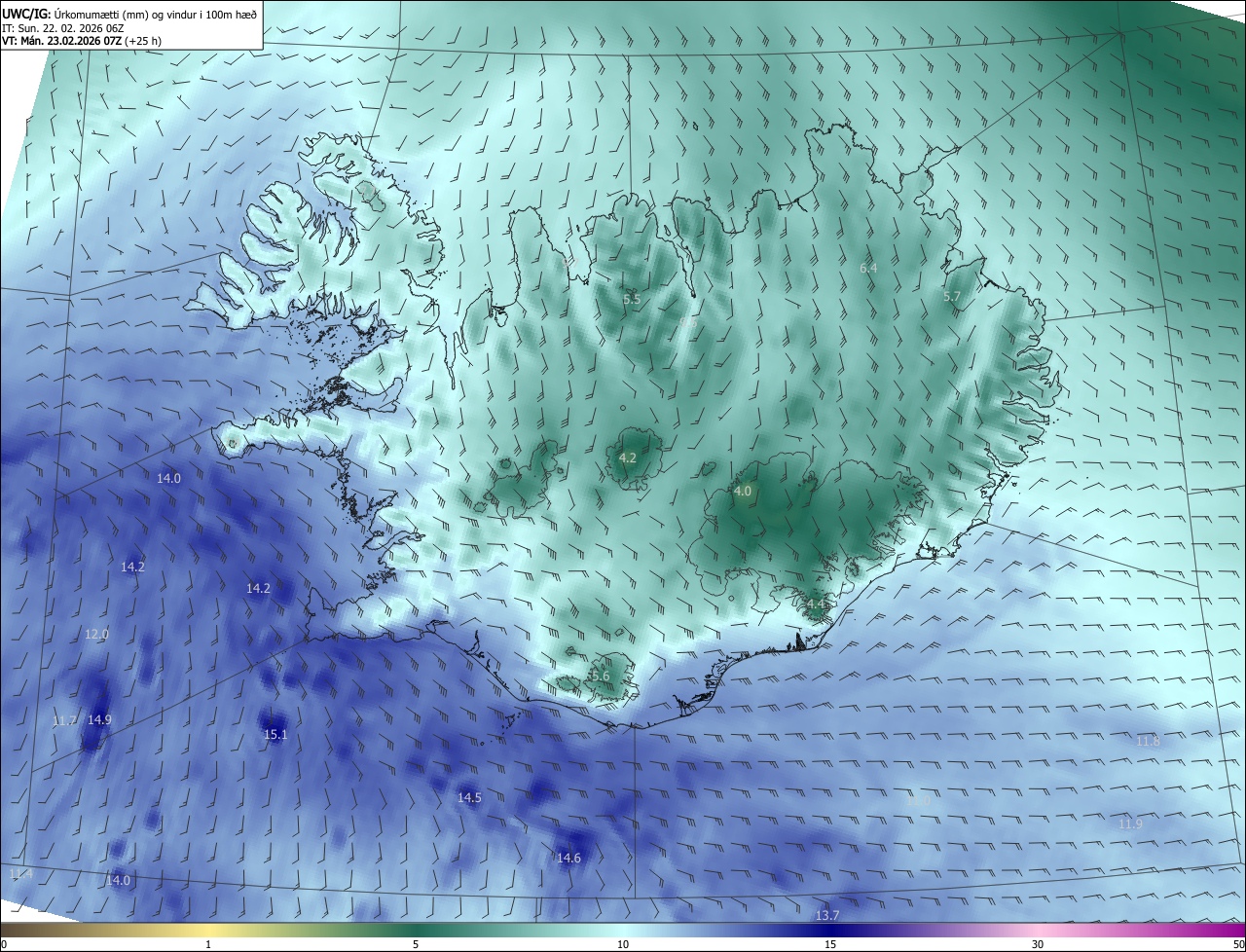This screenshot has width=1246, height=952.
Task: Click the 5.6 value on the southern glacier
Action: (600, 677)
